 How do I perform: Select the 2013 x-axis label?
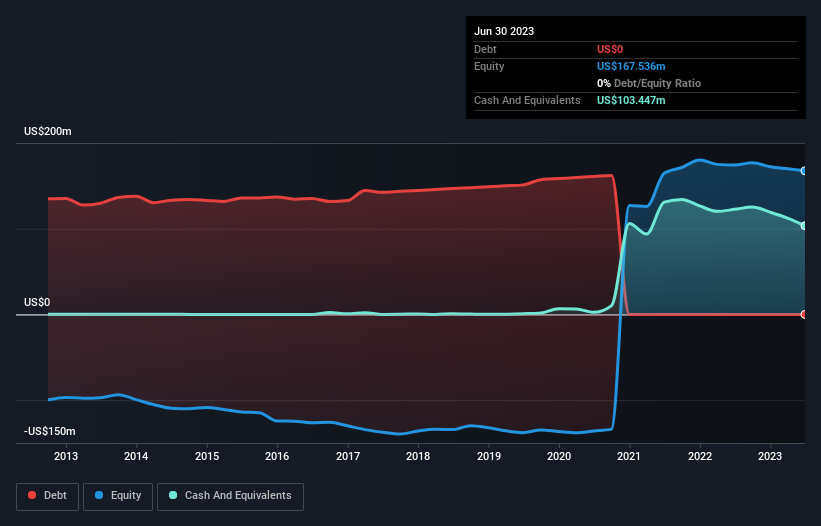click(x=66, y=456)
